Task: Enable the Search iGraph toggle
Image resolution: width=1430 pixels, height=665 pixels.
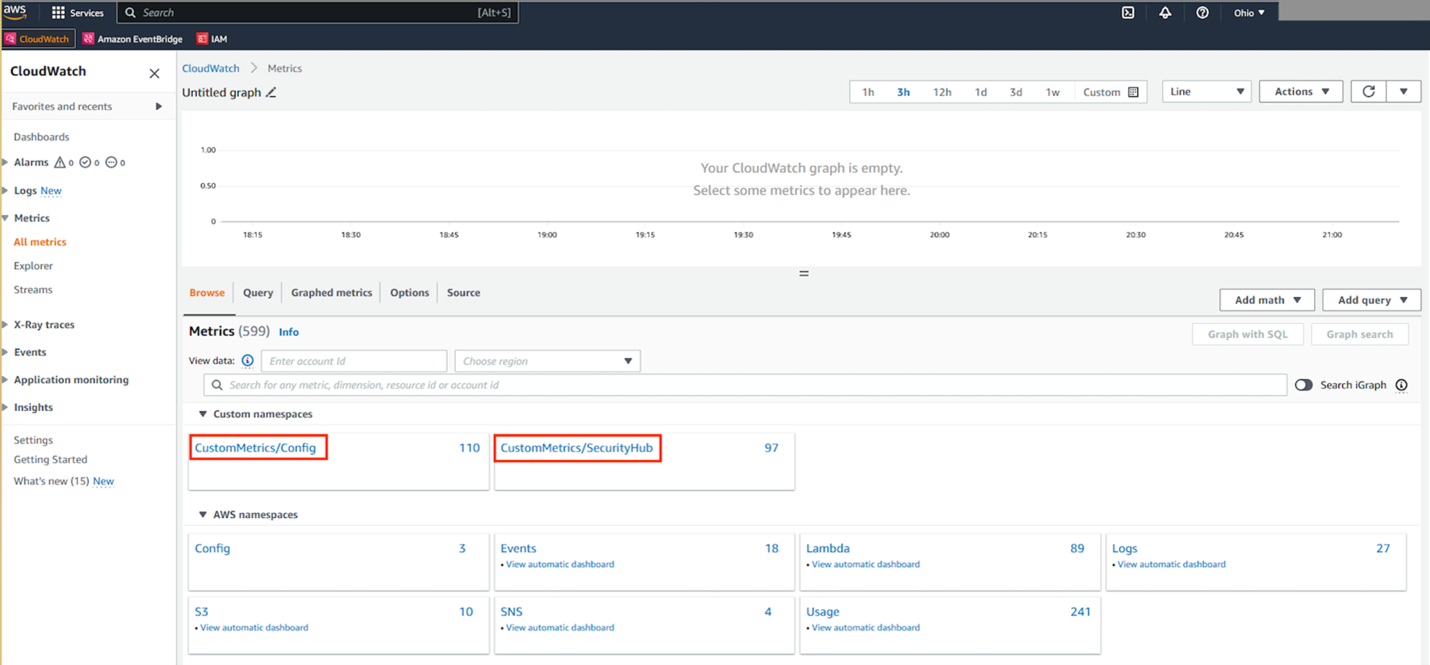Action: 1303,384
